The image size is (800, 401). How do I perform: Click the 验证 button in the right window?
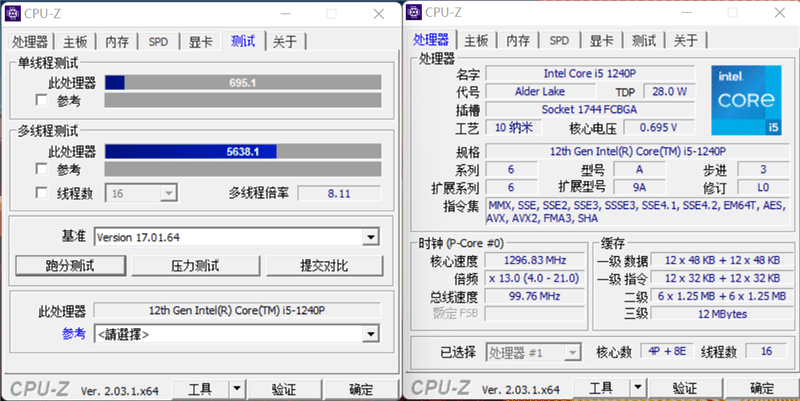685,388
